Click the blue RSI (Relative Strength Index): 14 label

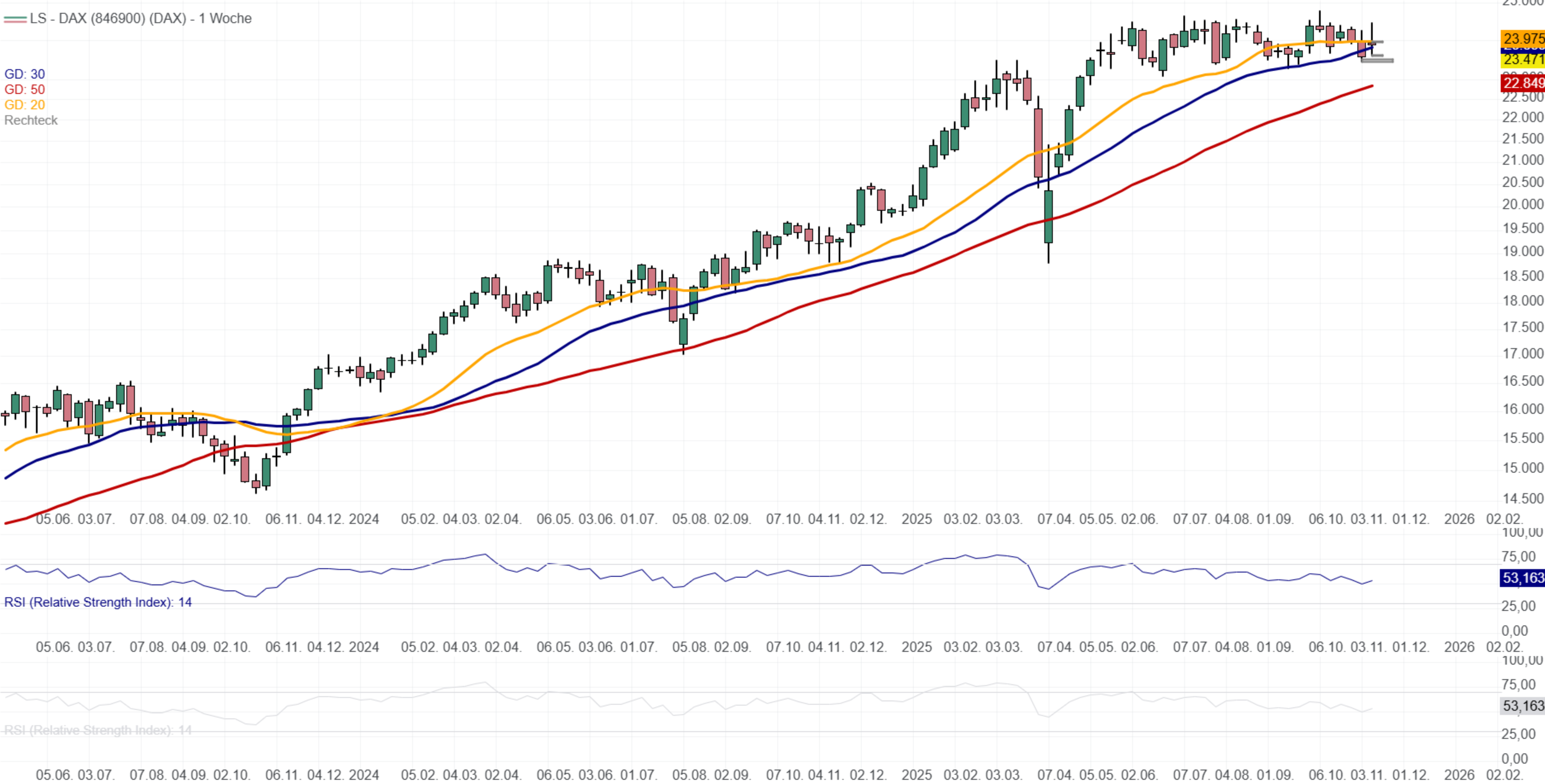pyautogui.click(x=98, y=602)
